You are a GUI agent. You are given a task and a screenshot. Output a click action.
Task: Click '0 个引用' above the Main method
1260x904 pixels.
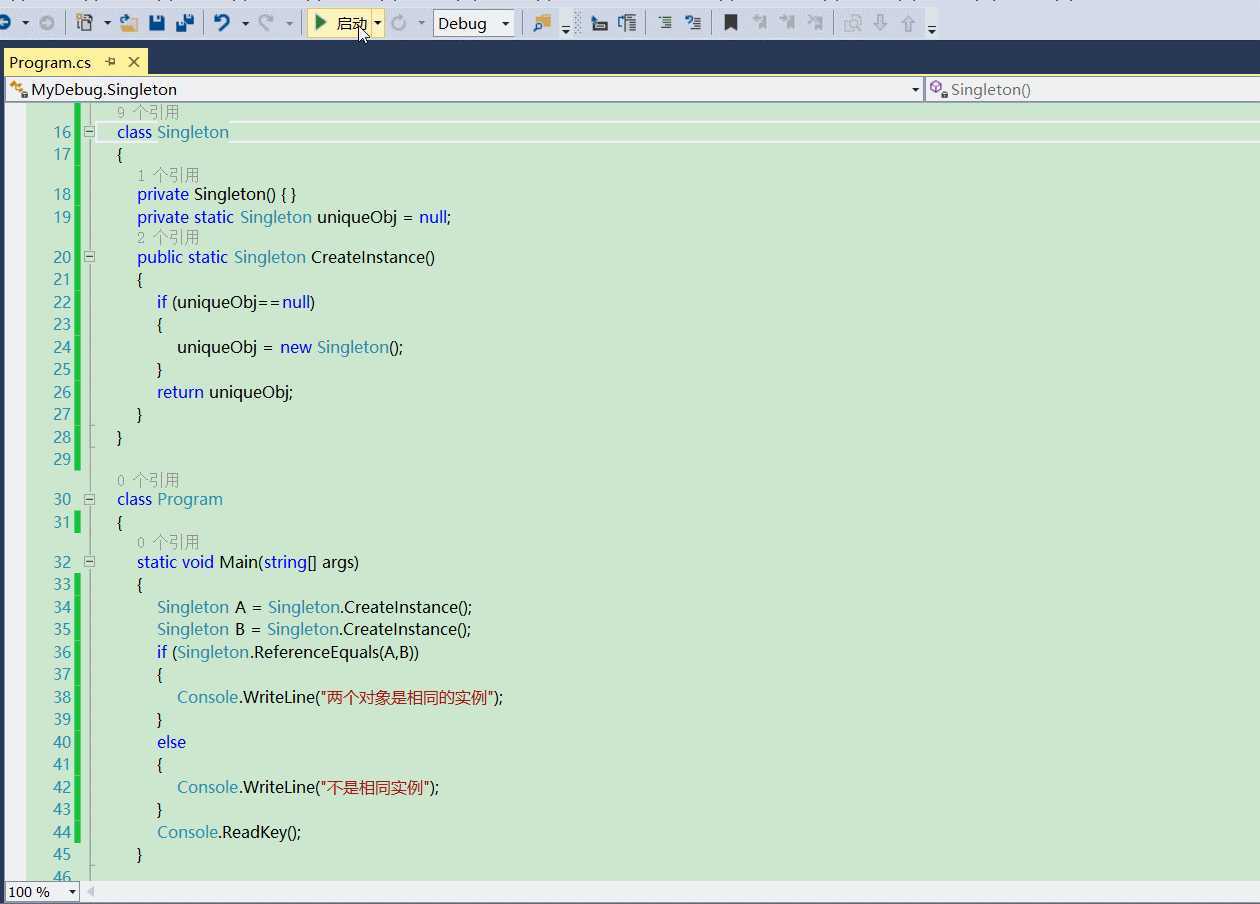click(x=168, y=542)
